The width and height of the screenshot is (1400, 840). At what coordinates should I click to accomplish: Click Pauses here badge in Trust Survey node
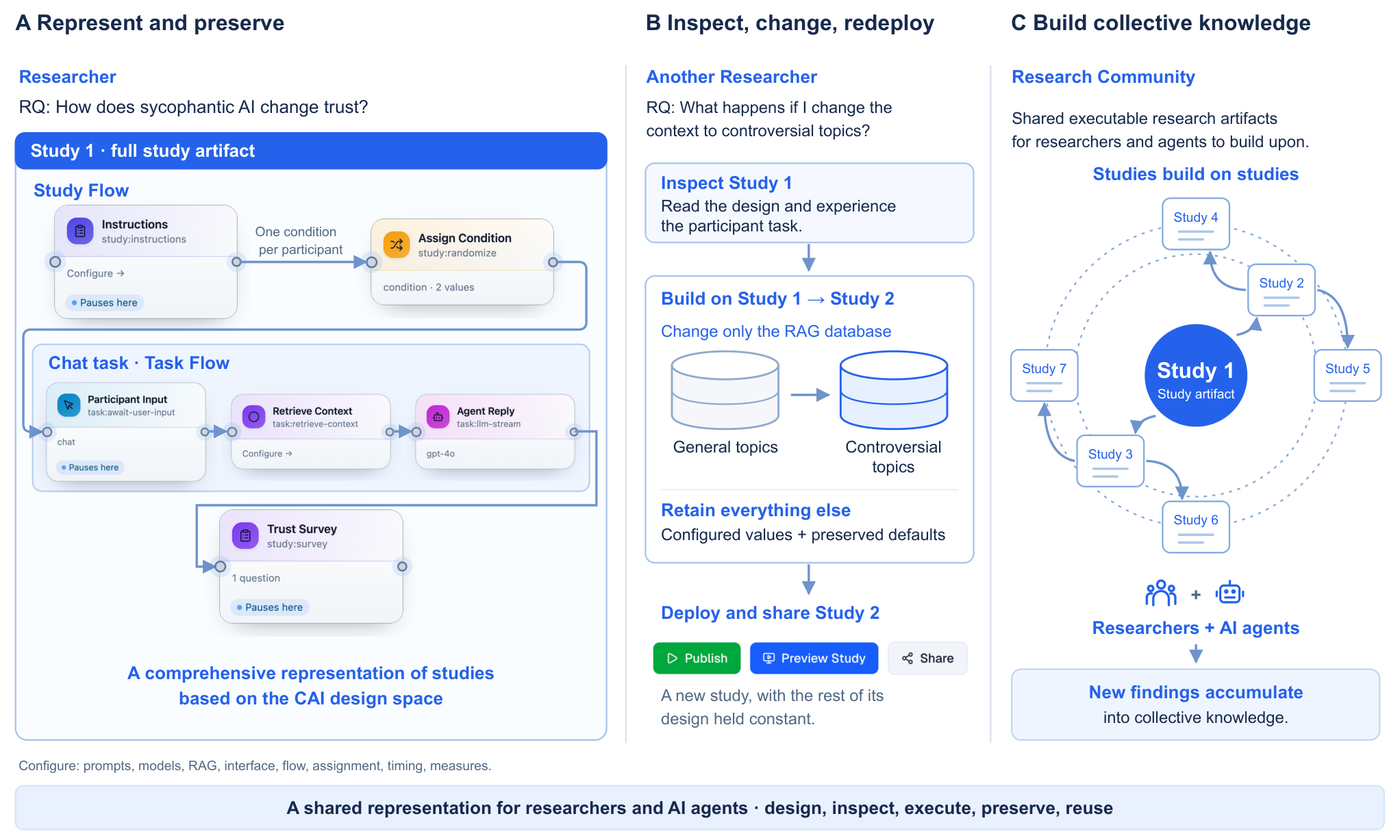270,607
